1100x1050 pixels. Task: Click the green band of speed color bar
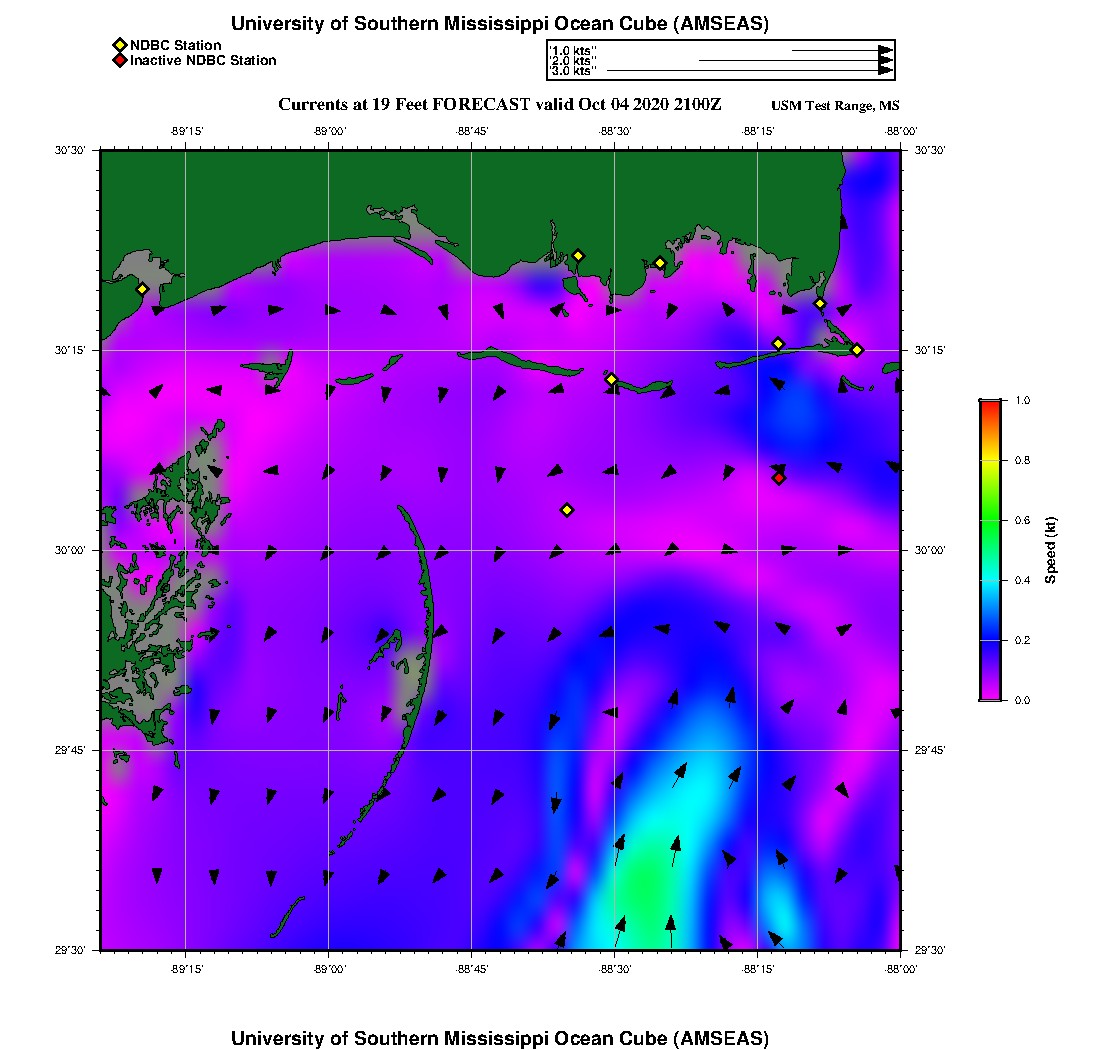[989, 520]
